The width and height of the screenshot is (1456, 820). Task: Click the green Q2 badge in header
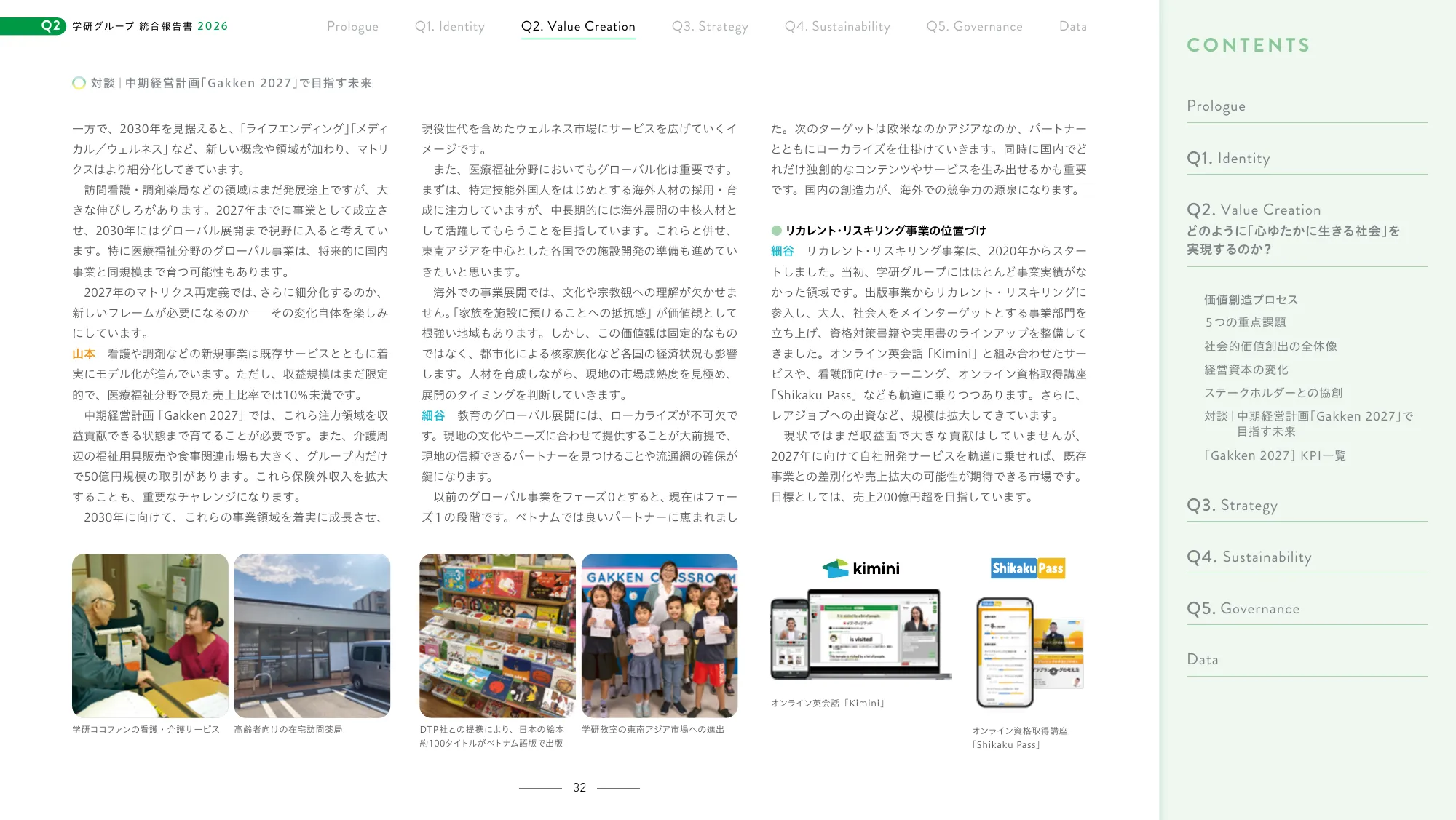33,26
